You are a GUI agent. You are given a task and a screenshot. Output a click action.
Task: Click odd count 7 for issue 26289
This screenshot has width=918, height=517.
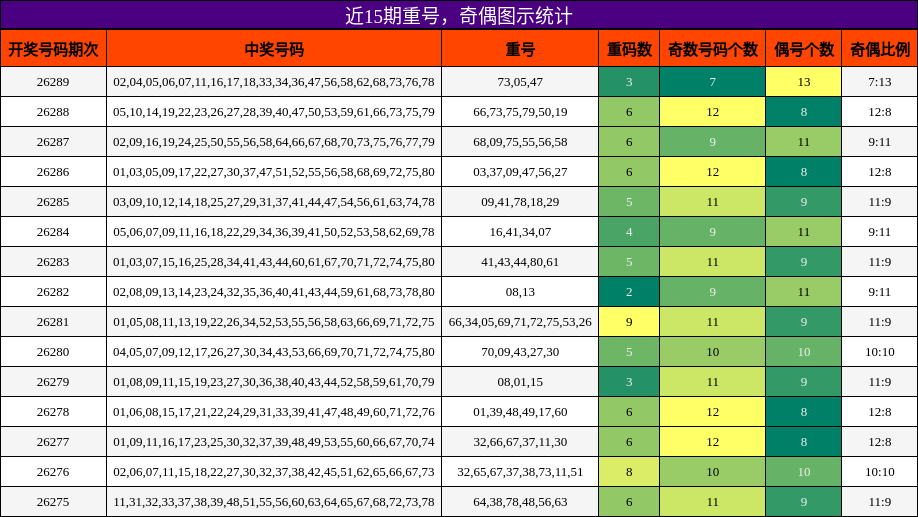tap(713, 82)
